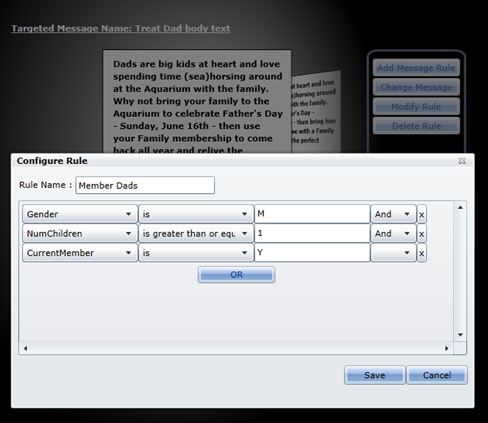Open the 'is greater than or equ' operator dropdown
The height and width of the screenshot is (423, 488).
point(196,233)
